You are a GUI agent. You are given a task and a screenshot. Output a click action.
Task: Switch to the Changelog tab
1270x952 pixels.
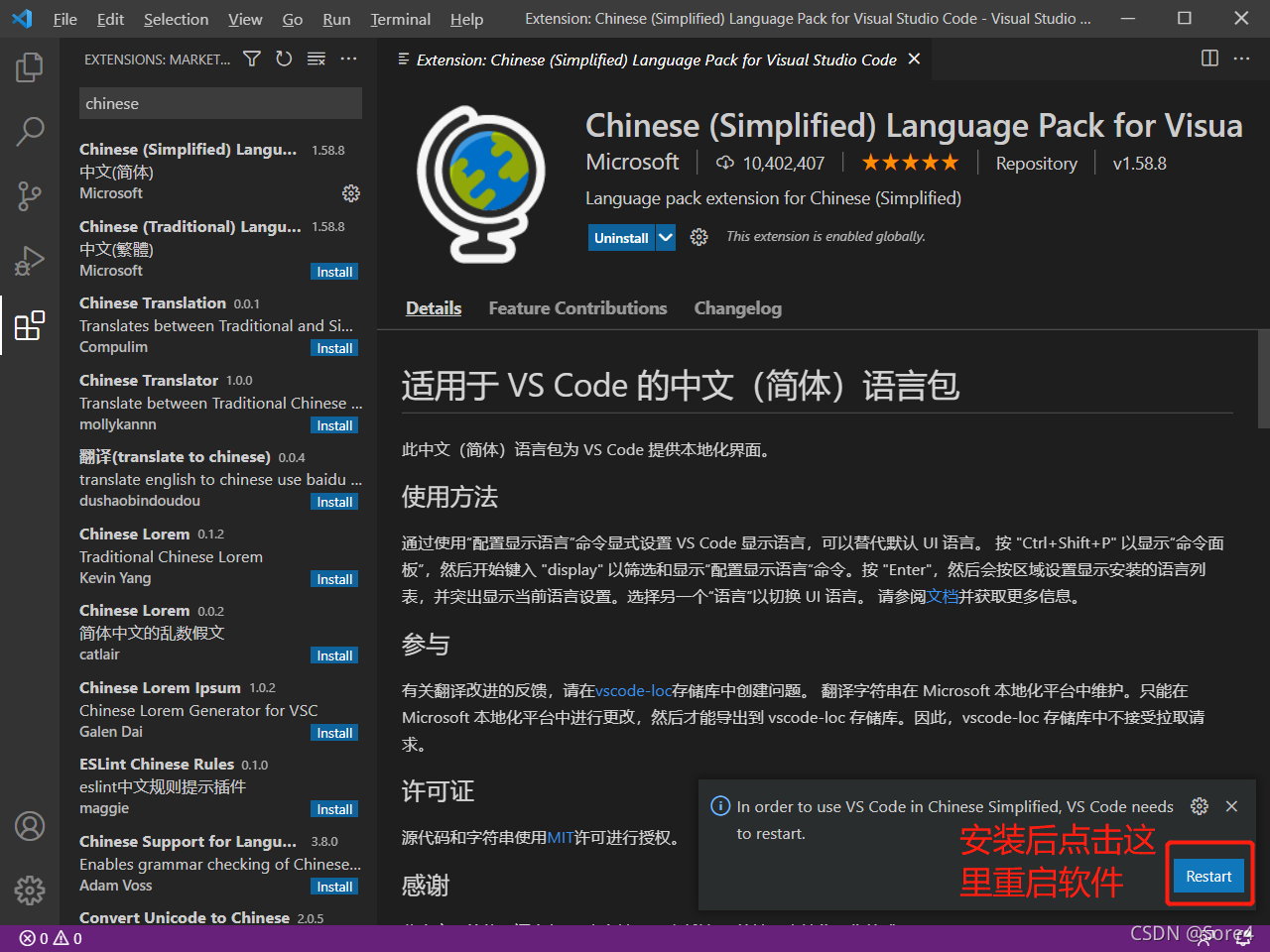click(737, 308)
